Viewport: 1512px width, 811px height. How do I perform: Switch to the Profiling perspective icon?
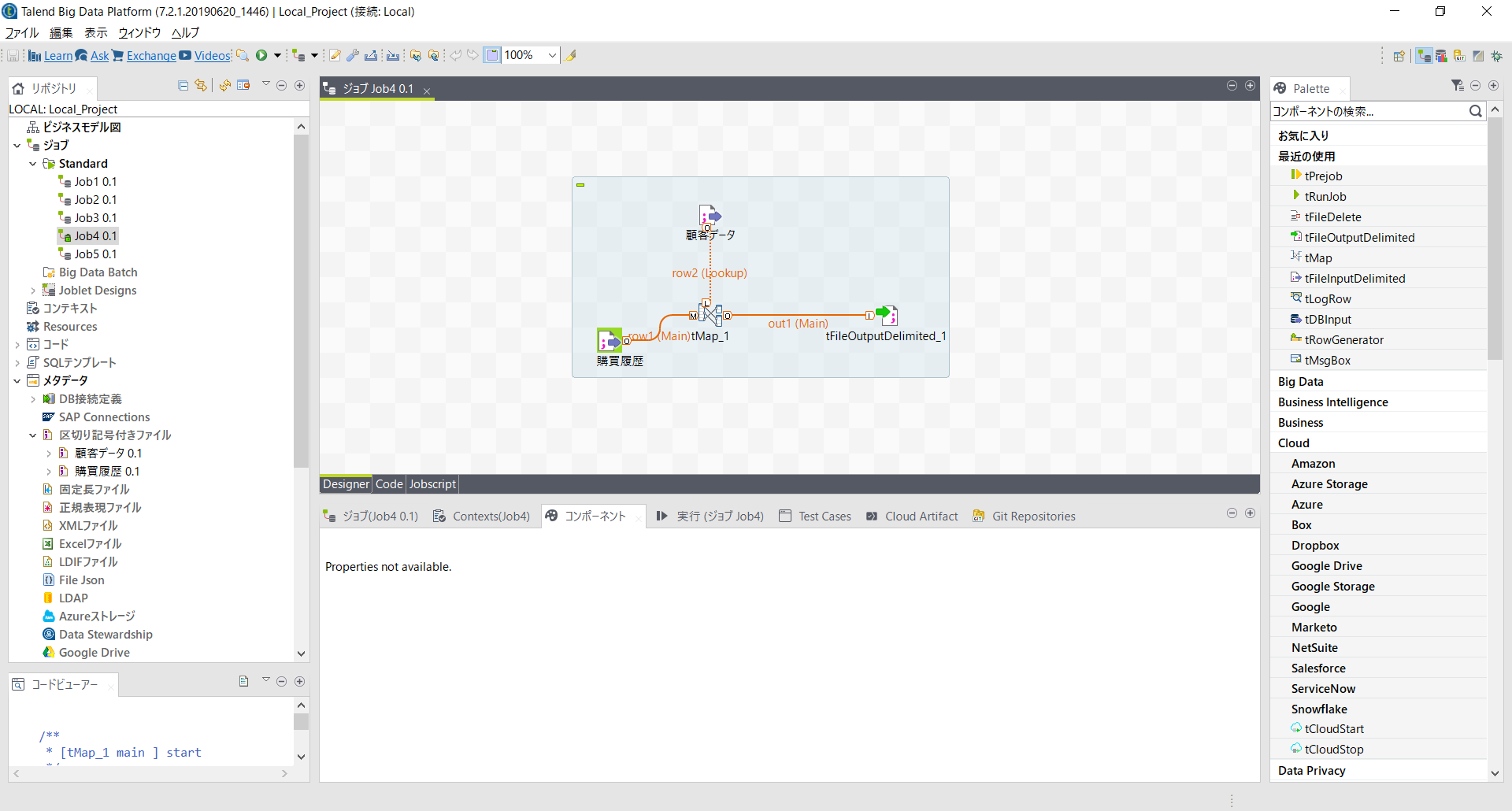[1441, 56]
